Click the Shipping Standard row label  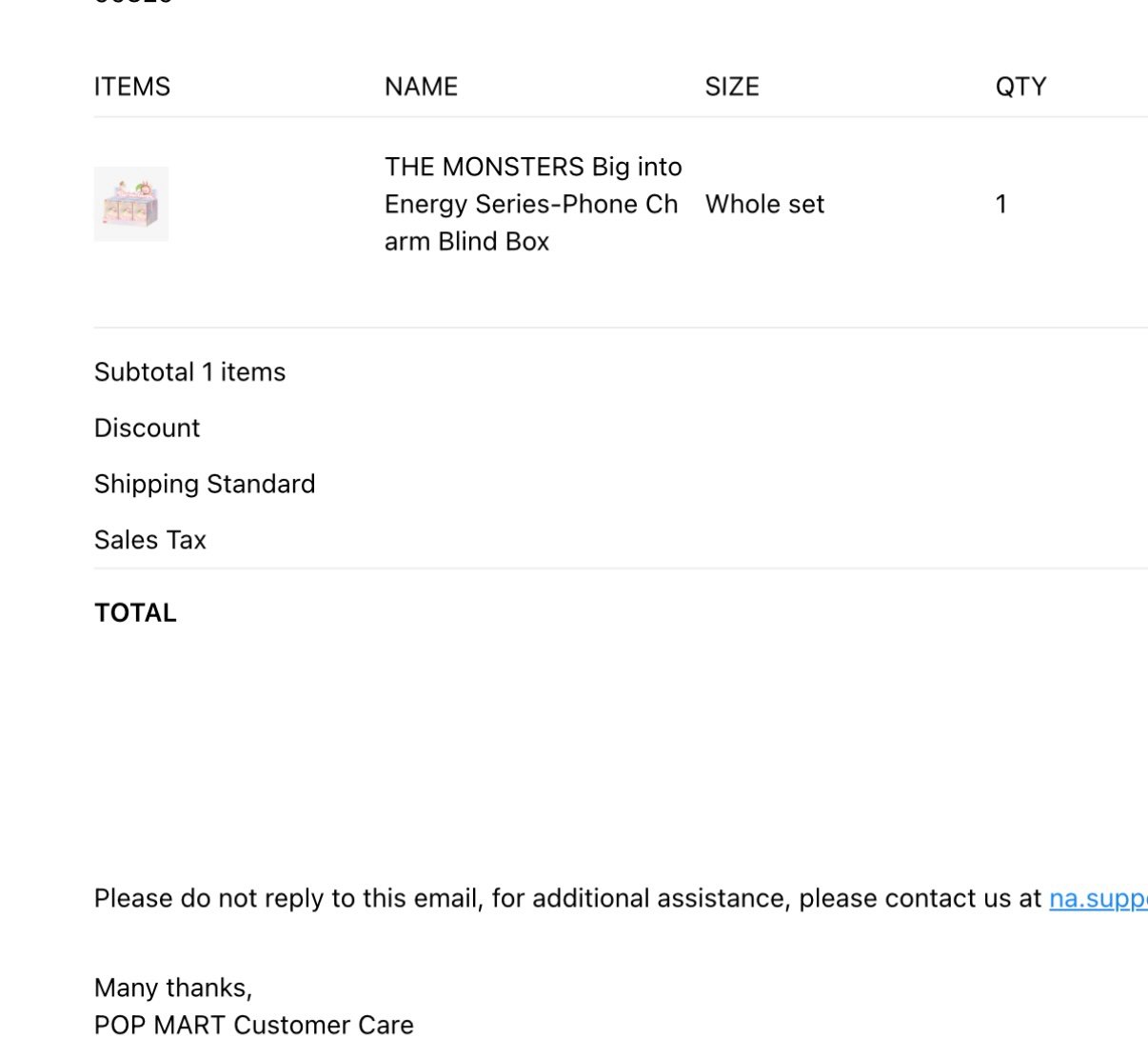(205, 484)
